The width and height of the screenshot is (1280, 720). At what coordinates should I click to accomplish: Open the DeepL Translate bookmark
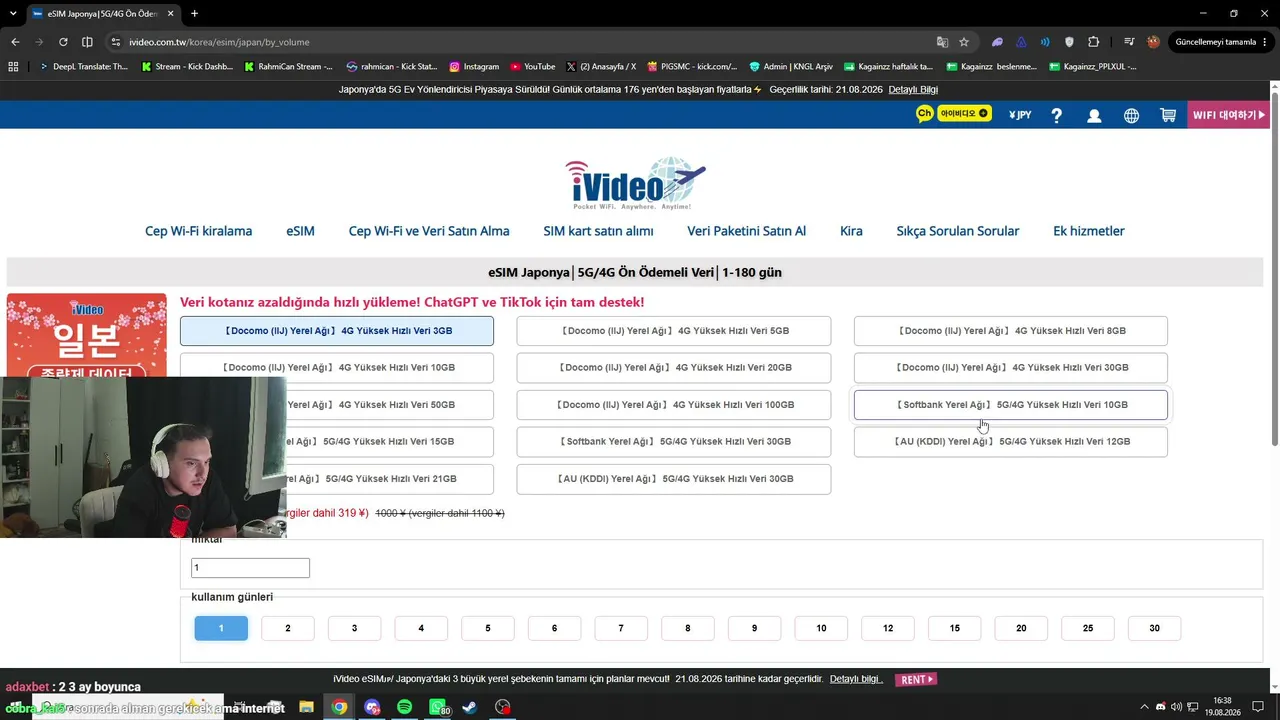coord(84,67)
